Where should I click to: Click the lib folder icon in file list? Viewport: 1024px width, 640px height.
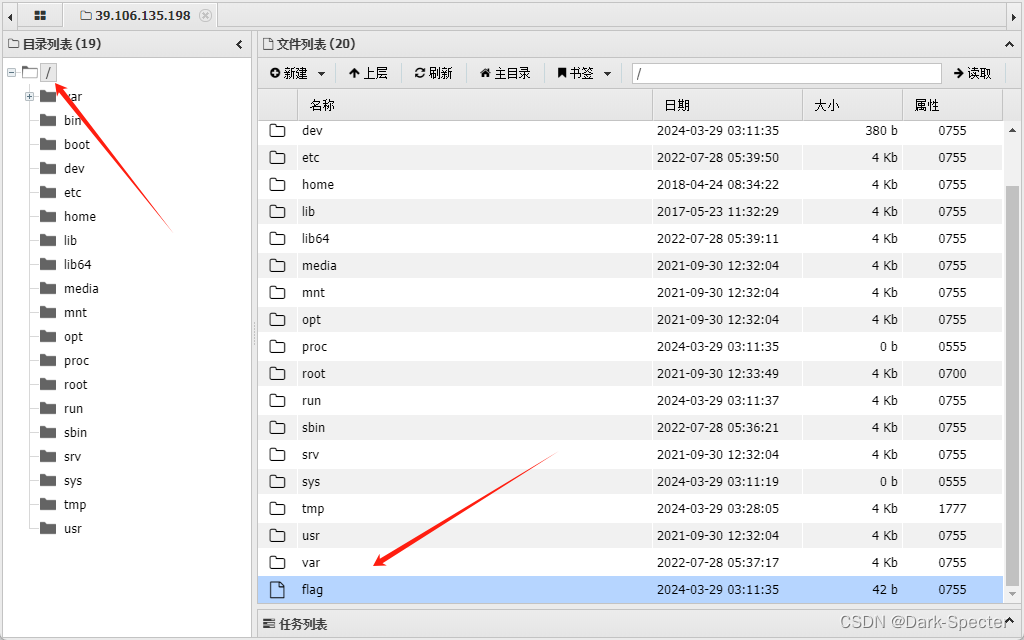click(278, 212)
